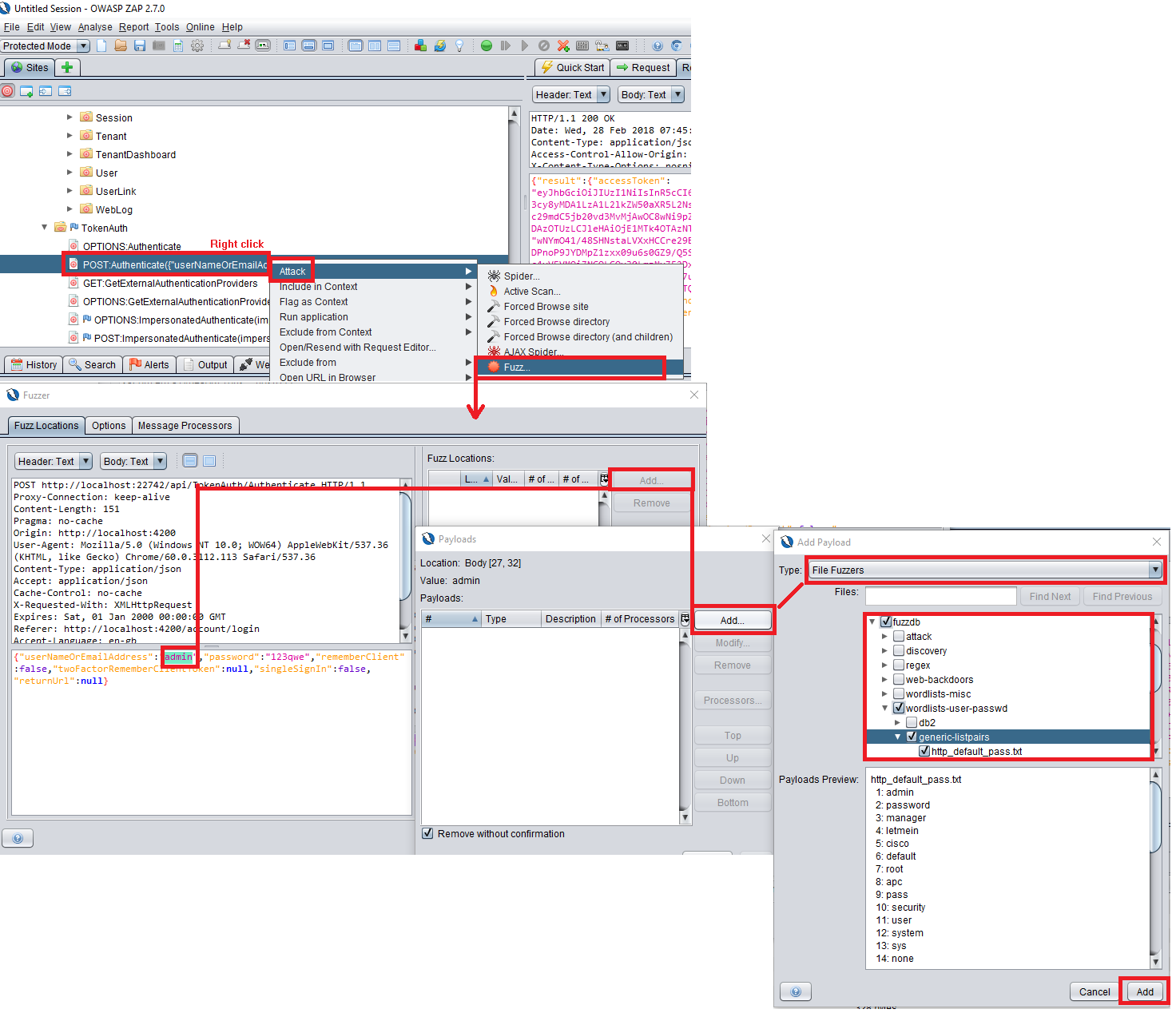Image resolution: width=1176 pixels, height=1013 pixels.
Task: Click Find Previous button
Action: coord(1122,596)
